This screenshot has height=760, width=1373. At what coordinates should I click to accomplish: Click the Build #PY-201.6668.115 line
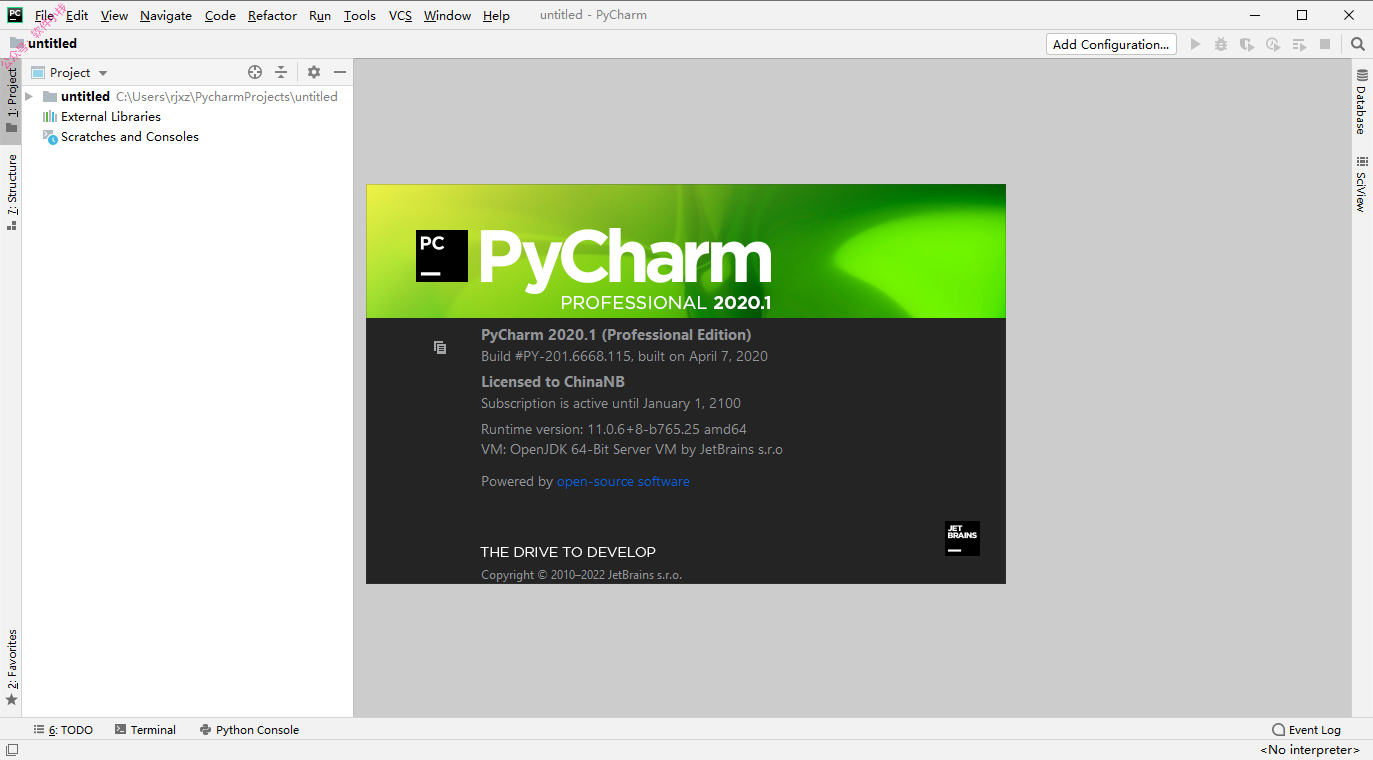624,356
